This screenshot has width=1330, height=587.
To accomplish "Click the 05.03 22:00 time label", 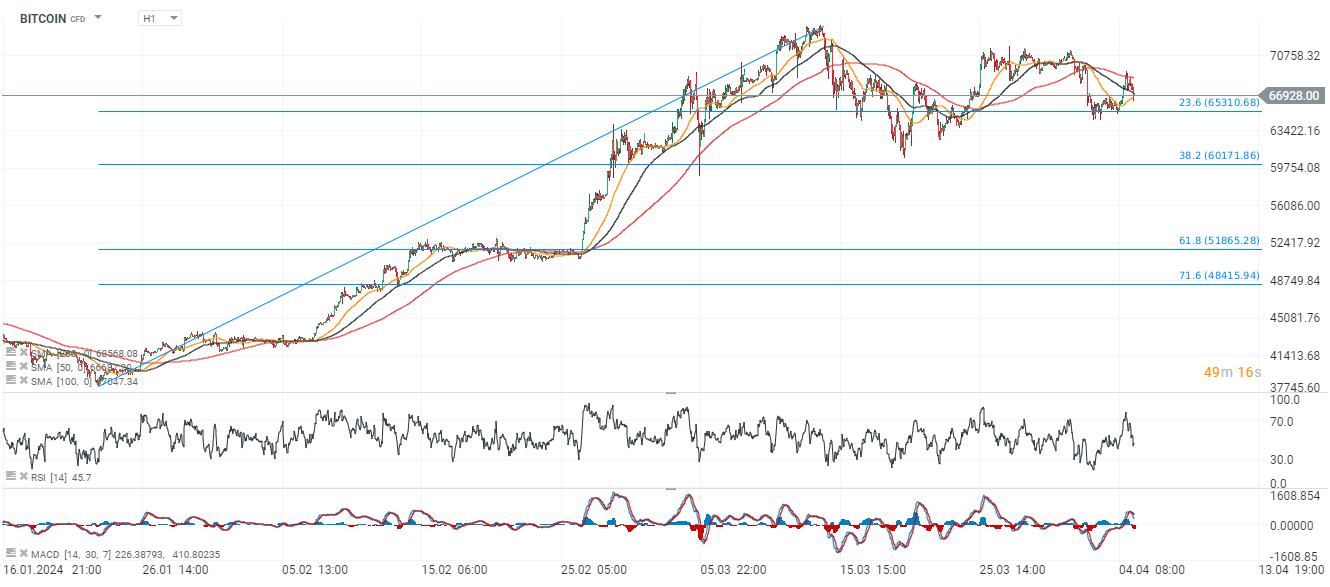I will pyautogui.click(x=734, y=570).
